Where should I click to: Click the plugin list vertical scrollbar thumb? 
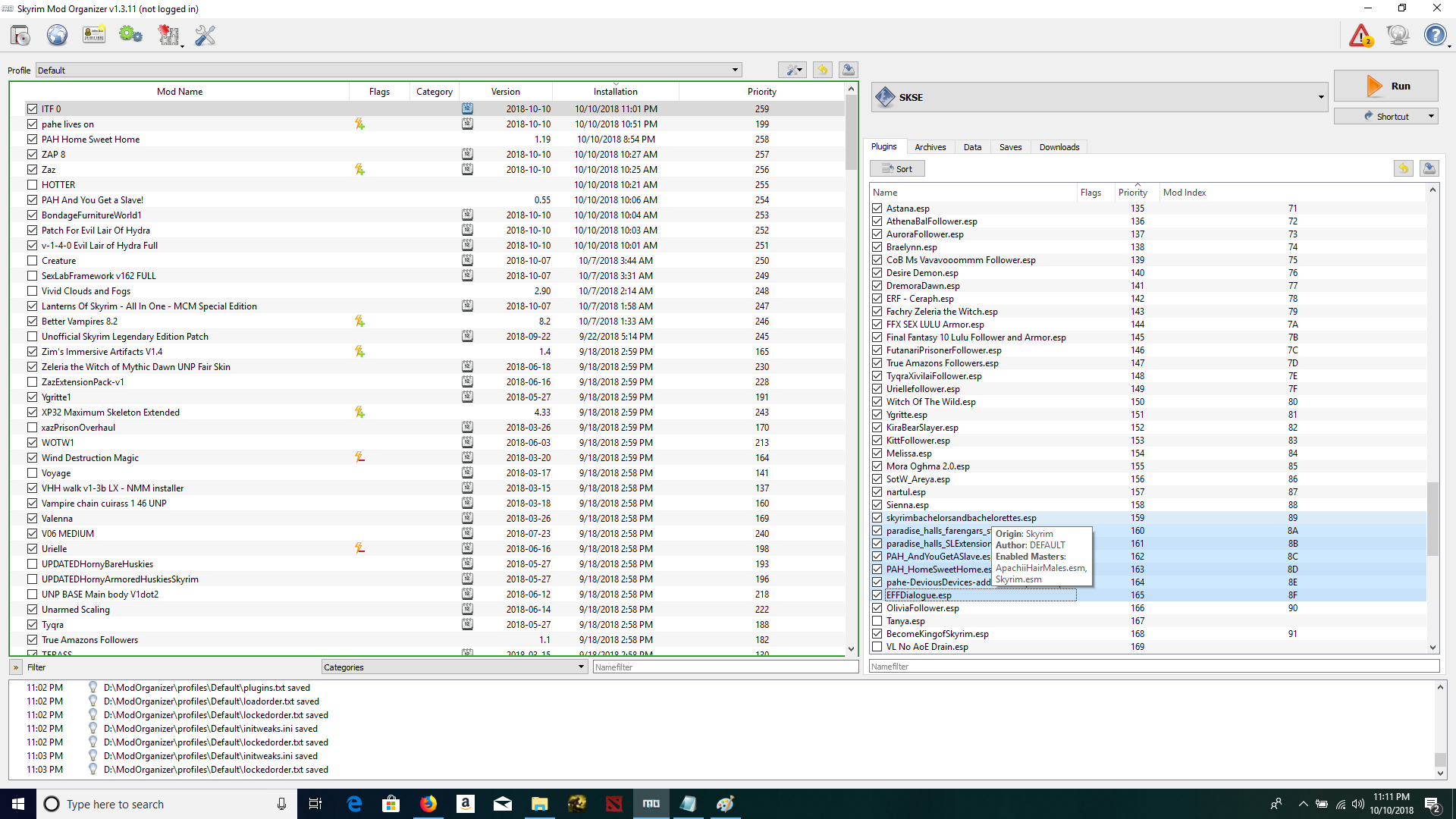1432,519
